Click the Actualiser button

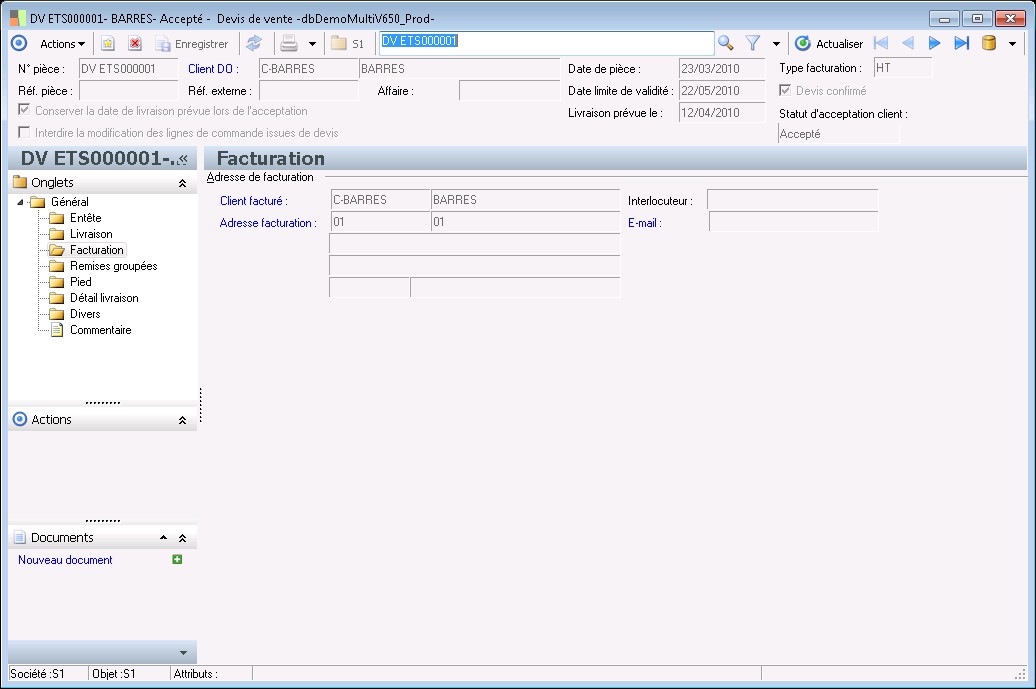tap(829, 44)
